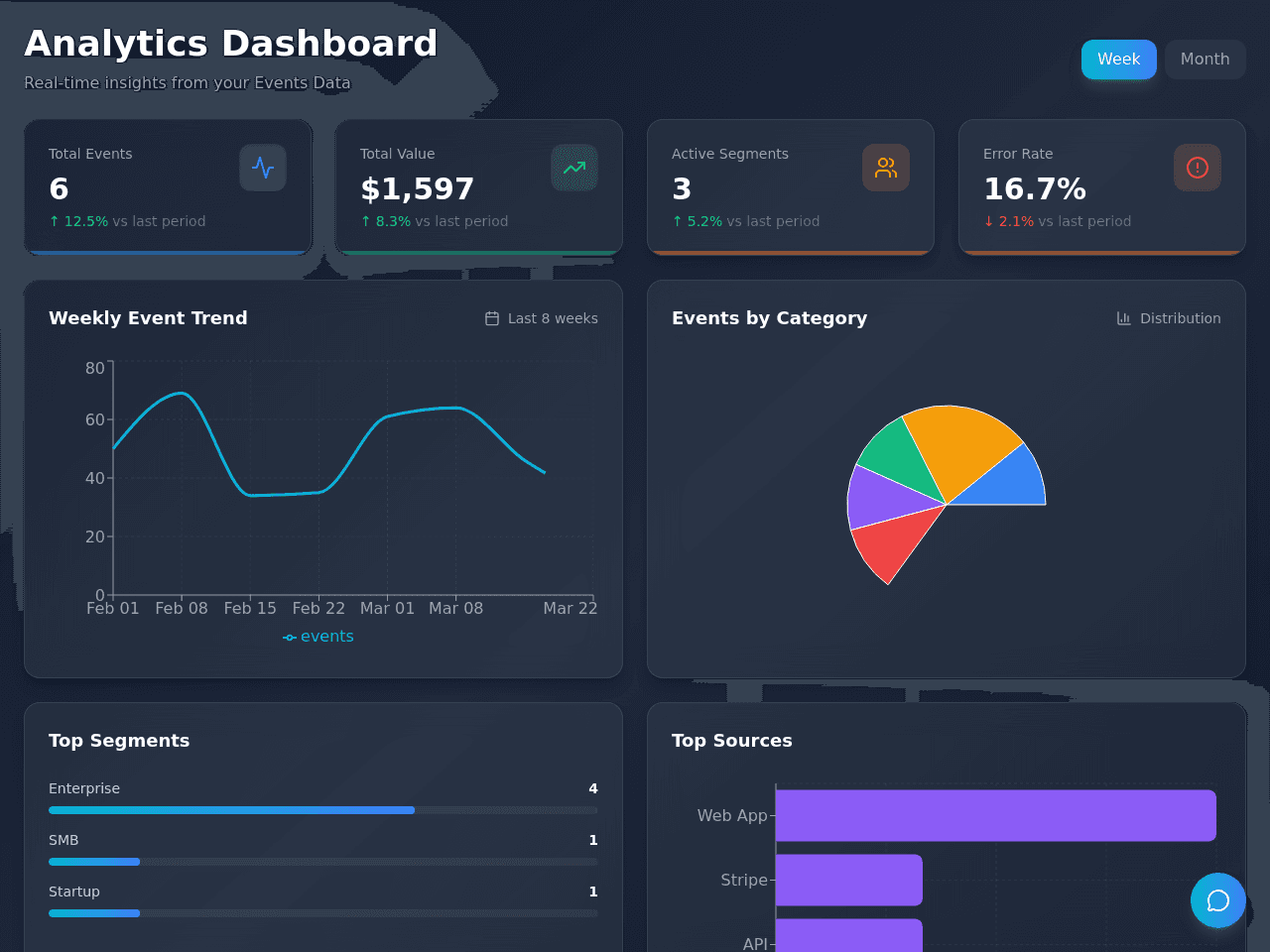Viewport: 1270px width, 952px height.
Task: Click the calendar icon beside Last 8 weeks
Action: point(492,318)
